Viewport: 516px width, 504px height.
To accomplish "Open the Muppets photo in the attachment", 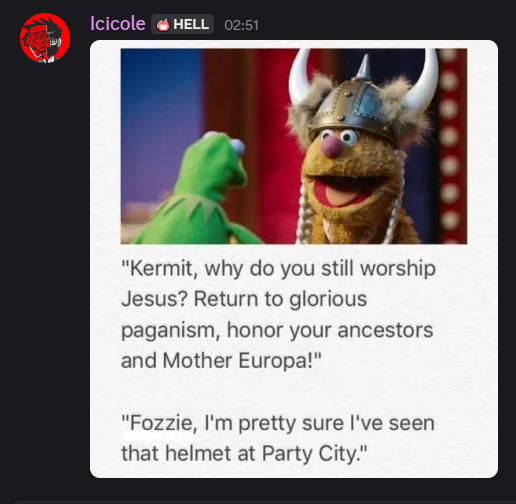I will click(294, 146).
